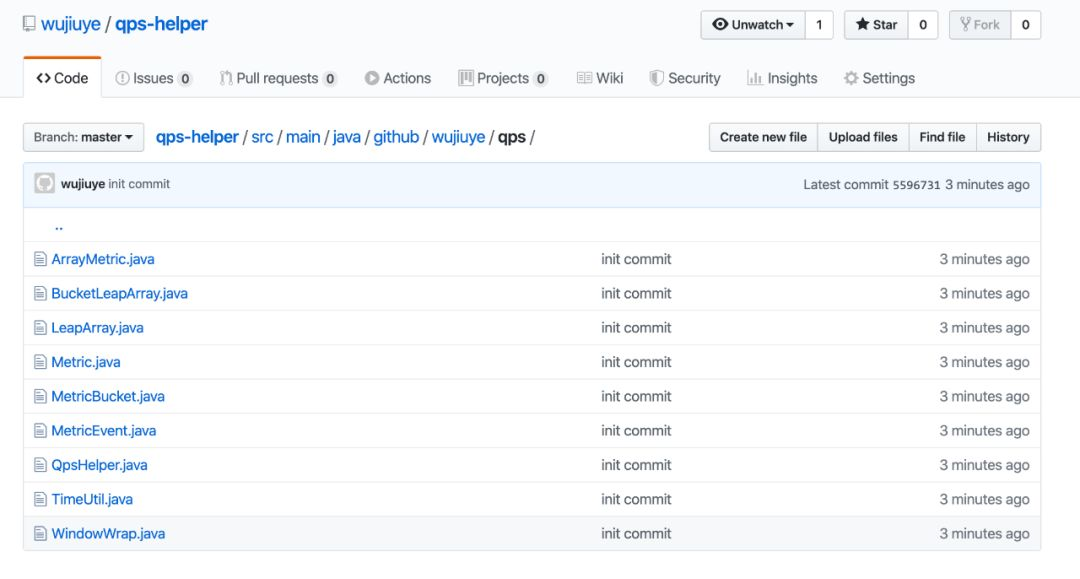Open the watchers count 1
Viewport: 1080px width, 579px height.
coord(819,25)
